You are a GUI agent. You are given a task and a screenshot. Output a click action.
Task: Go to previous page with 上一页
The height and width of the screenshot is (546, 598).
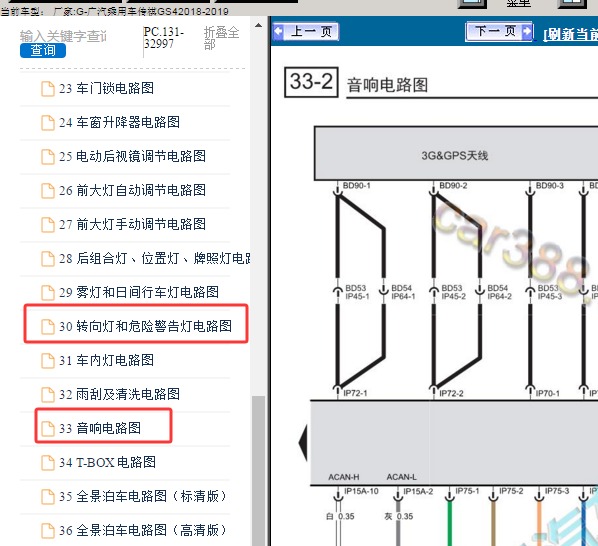click(x=306, y=31)
